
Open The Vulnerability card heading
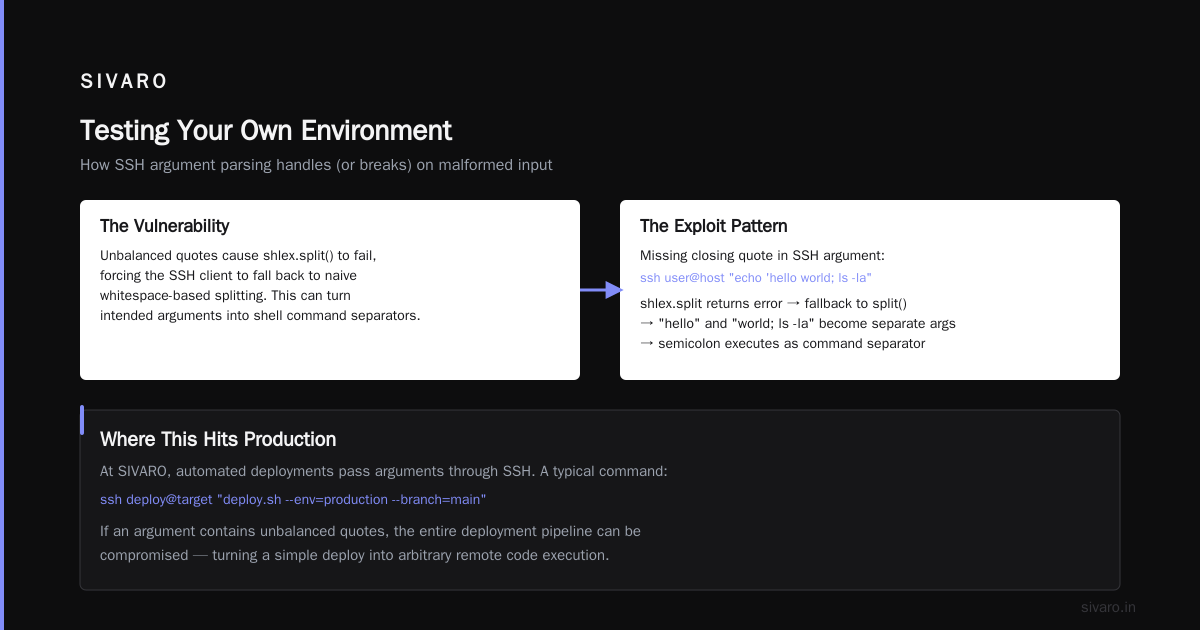(165, 226)
